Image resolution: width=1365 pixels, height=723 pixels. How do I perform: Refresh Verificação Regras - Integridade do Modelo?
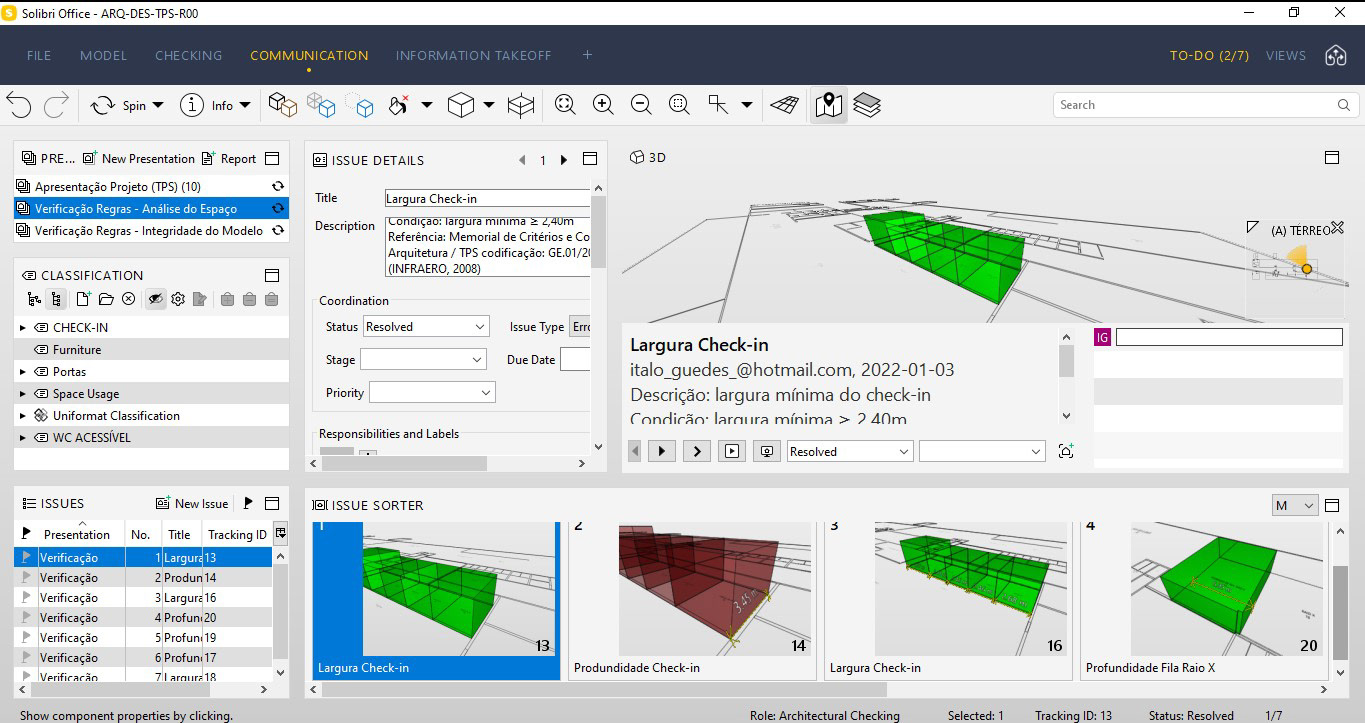278,231
